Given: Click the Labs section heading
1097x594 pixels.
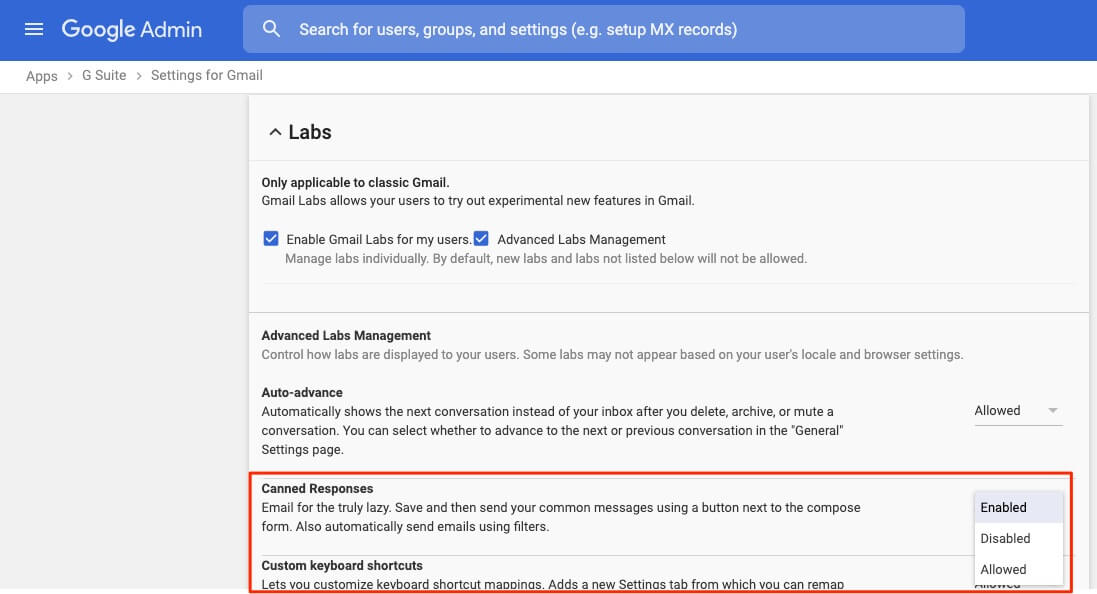Looking at the screenshot, I should pyautogui.click(x=310, y=132).
